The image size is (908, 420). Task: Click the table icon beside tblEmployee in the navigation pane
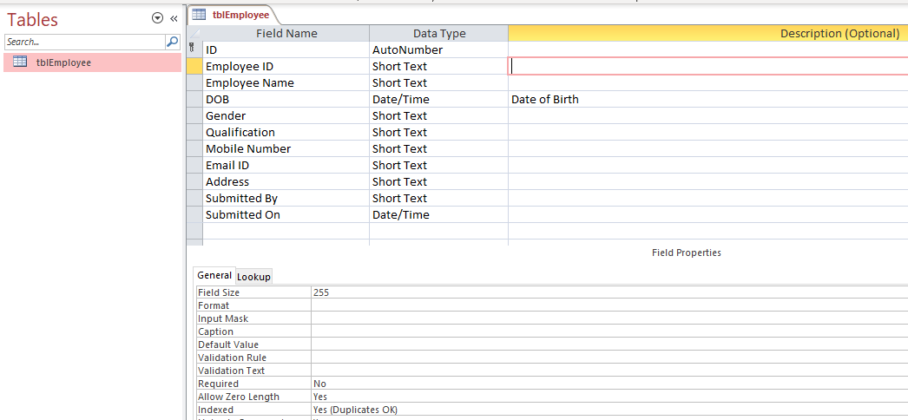20,62
